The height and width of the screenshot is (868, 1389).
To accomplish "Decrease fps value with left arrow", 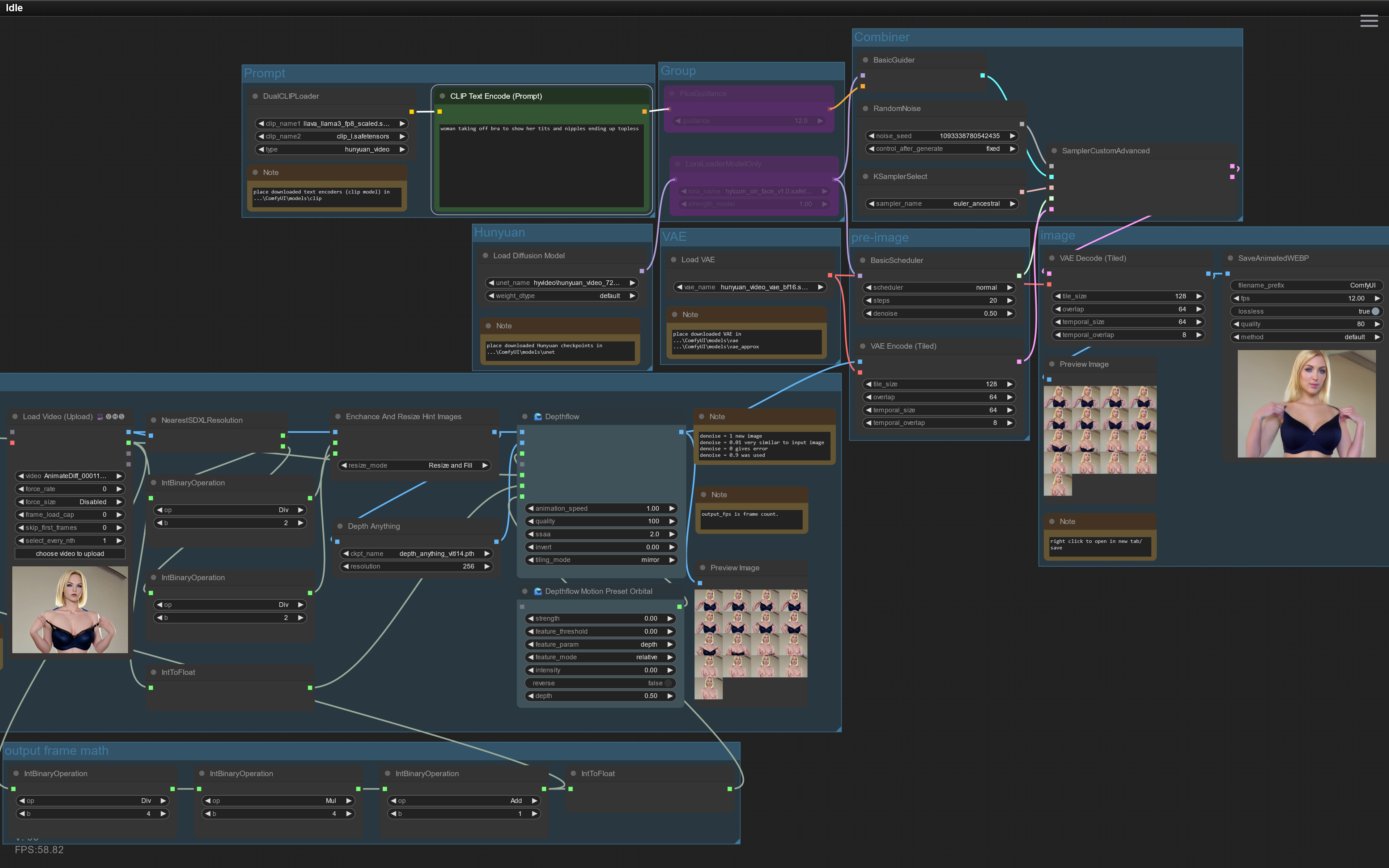I will (x=1236, y=298).
